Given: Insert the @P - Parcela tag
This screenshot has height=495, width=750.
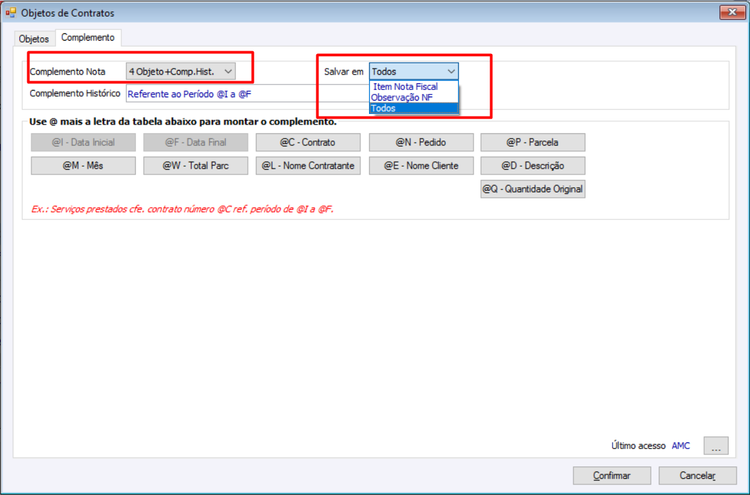Looking at the screenshot, I should click(x=533, y=143).
